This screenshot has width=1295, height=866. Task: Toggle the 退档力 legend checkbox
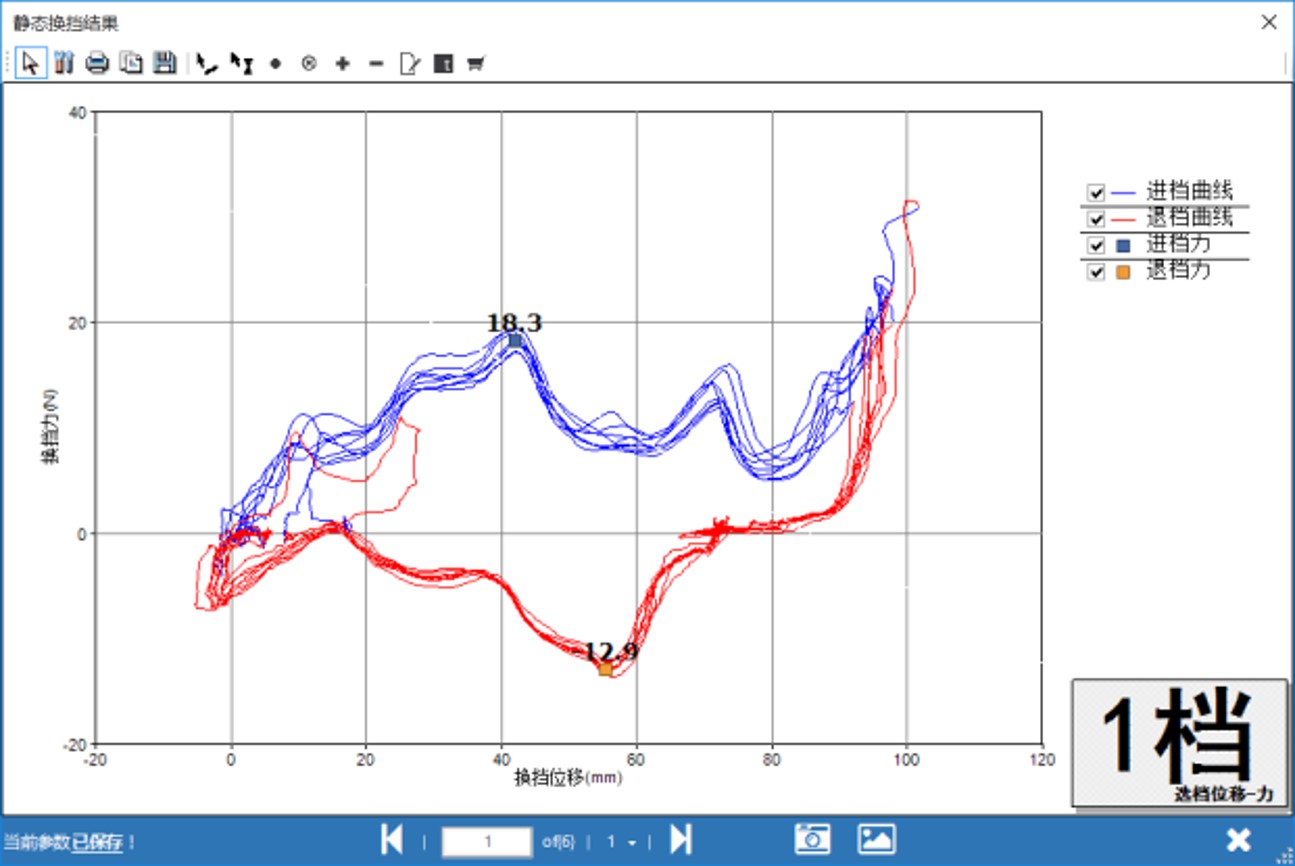[x=1096, y=272]
